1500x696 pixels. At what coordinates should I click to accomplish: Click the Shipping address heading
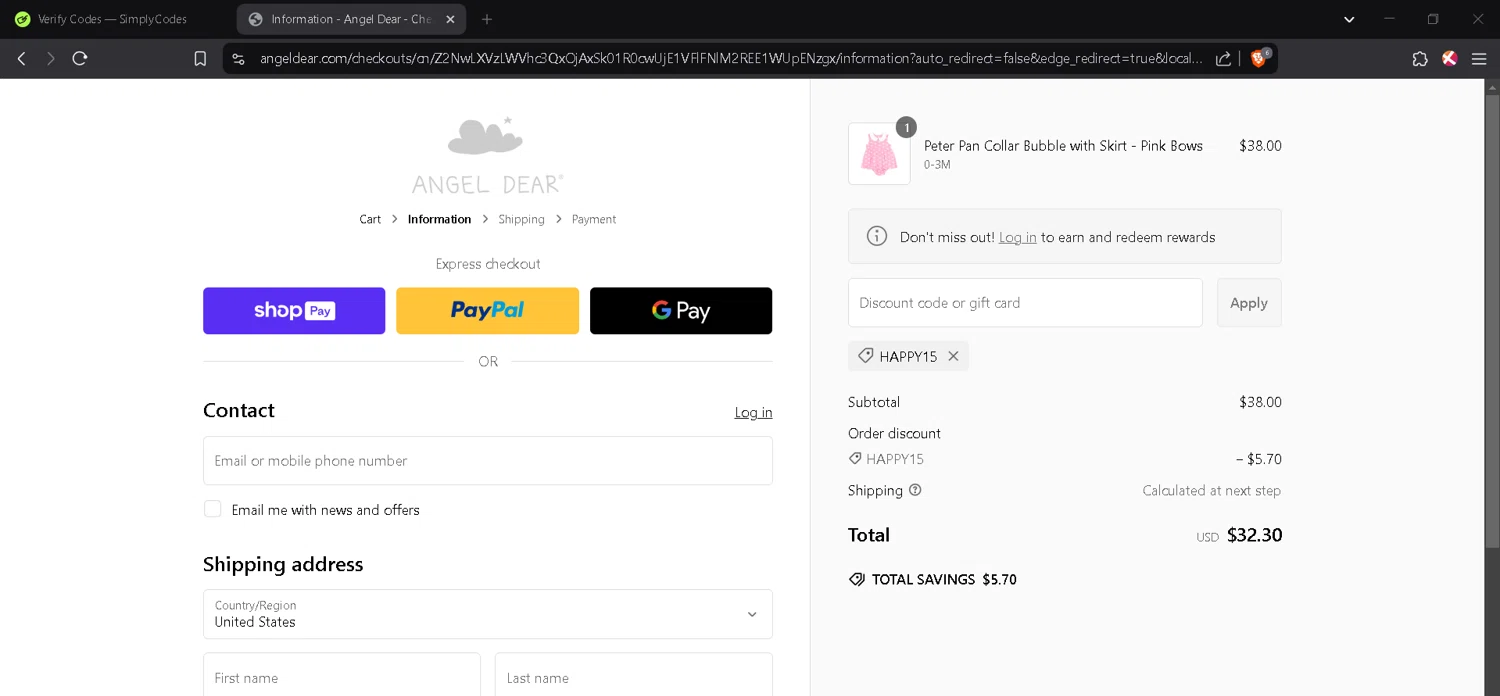pos(283,564)
